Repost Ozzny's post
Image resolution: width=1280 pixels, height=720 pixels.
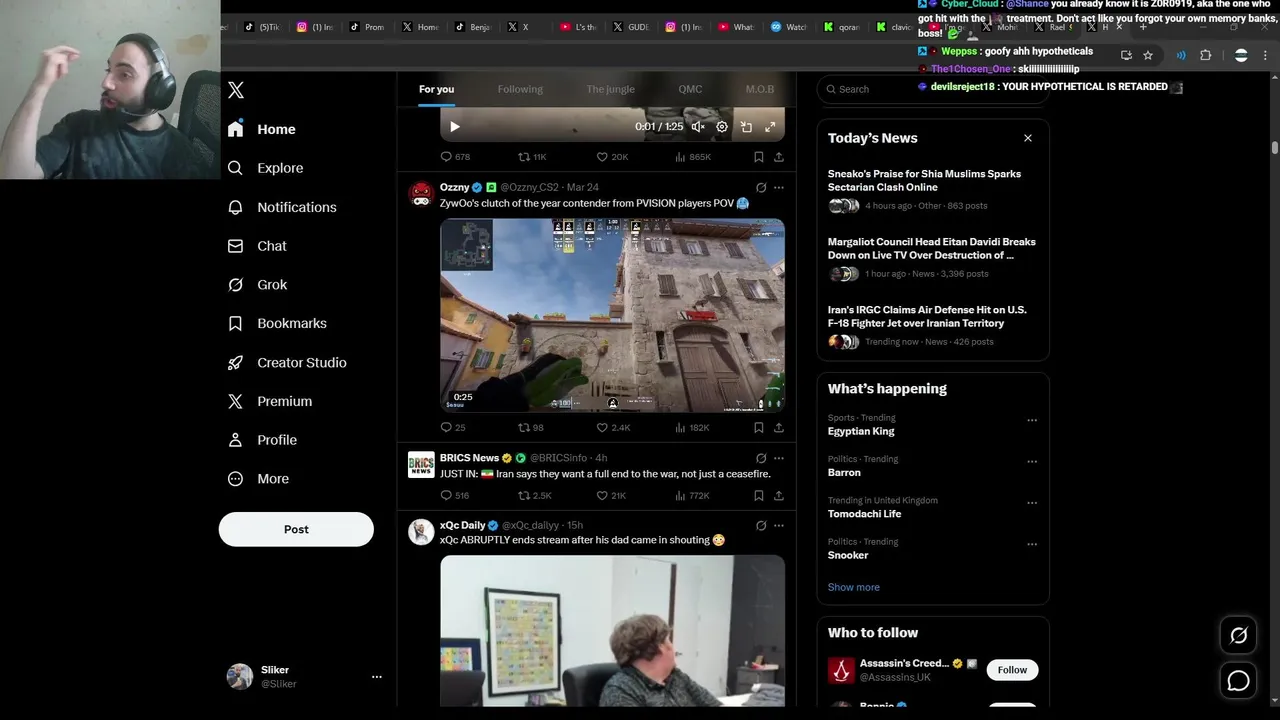pyautogui.click(x=531, y=427)
